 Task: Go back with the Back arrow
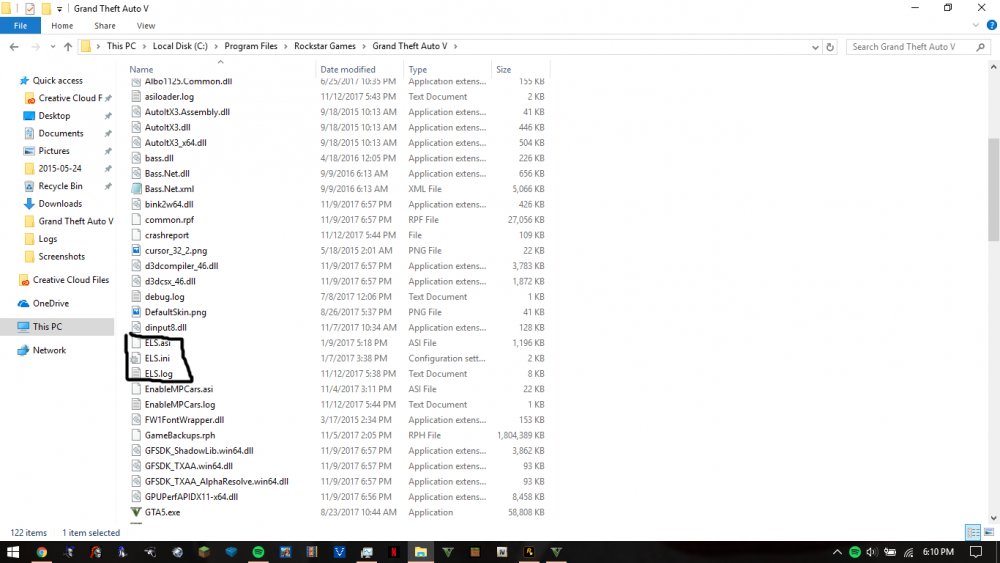pyautogui.click(x=14, y=47)
